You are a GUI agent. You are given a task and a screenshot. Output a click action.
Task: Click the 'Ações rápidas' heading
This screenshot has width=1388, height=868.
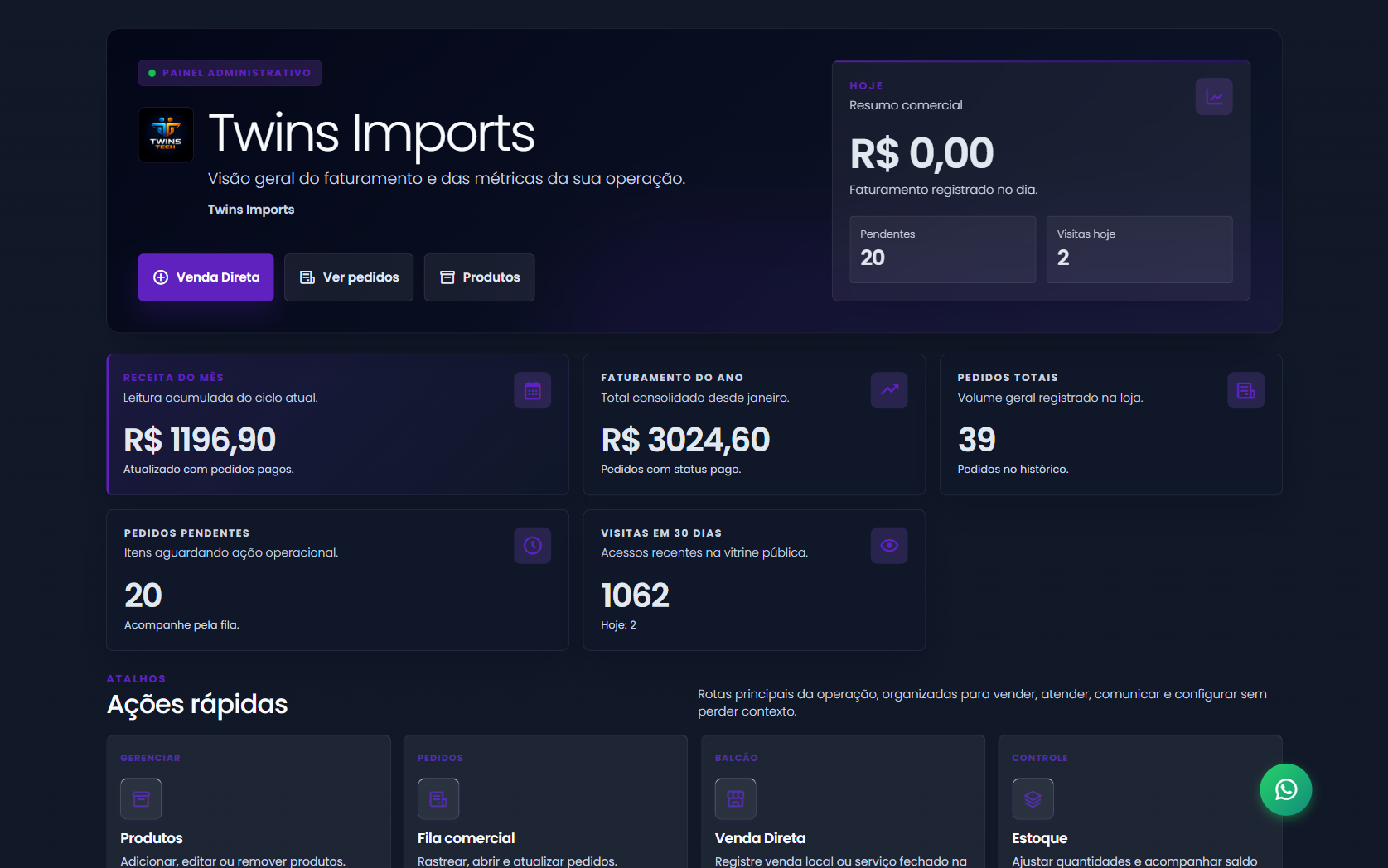click(x=197, y=704)
